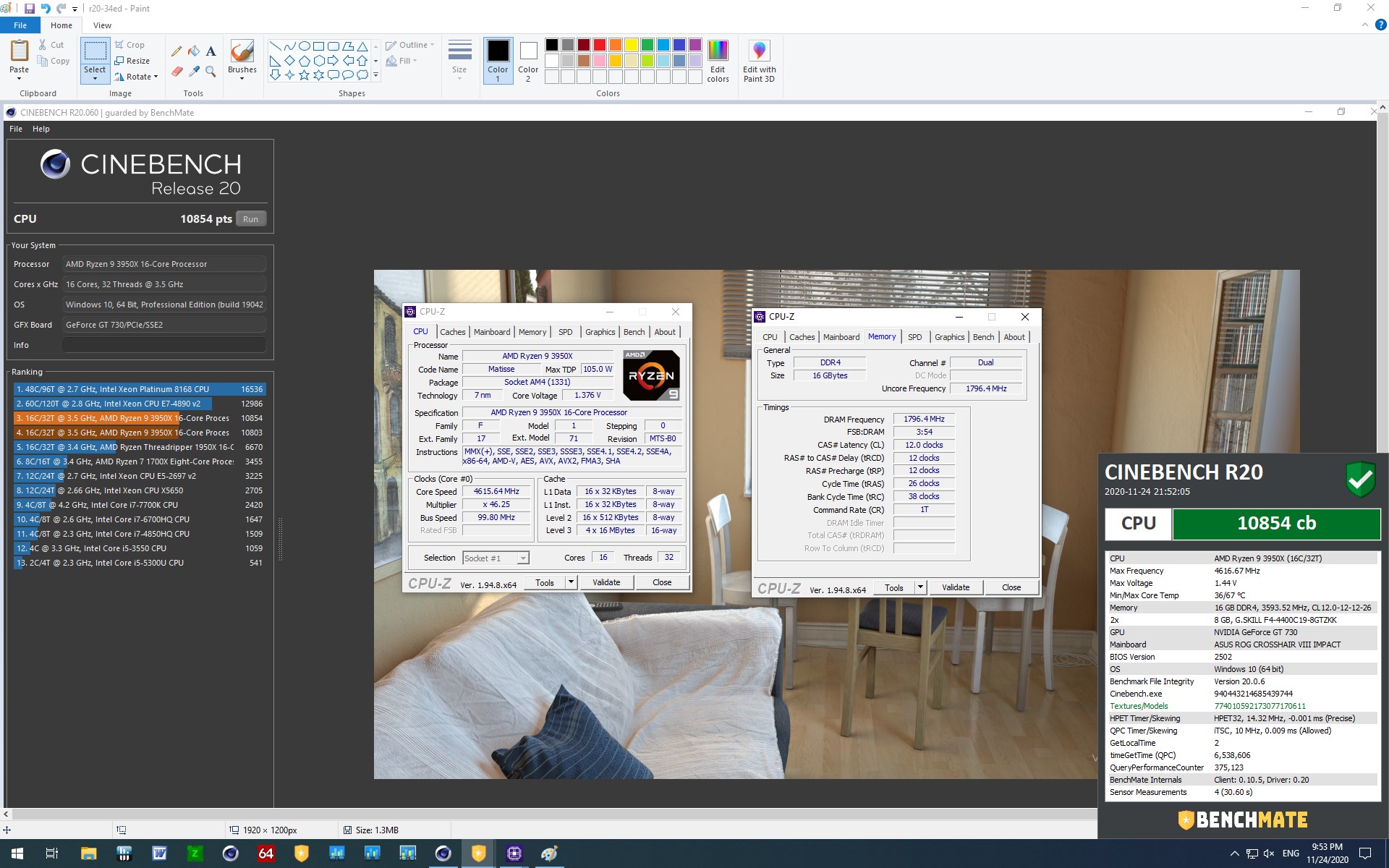Click the Copy command
Screen dimensions: 1389x868
pyautogui.click(x=54, y=61)
